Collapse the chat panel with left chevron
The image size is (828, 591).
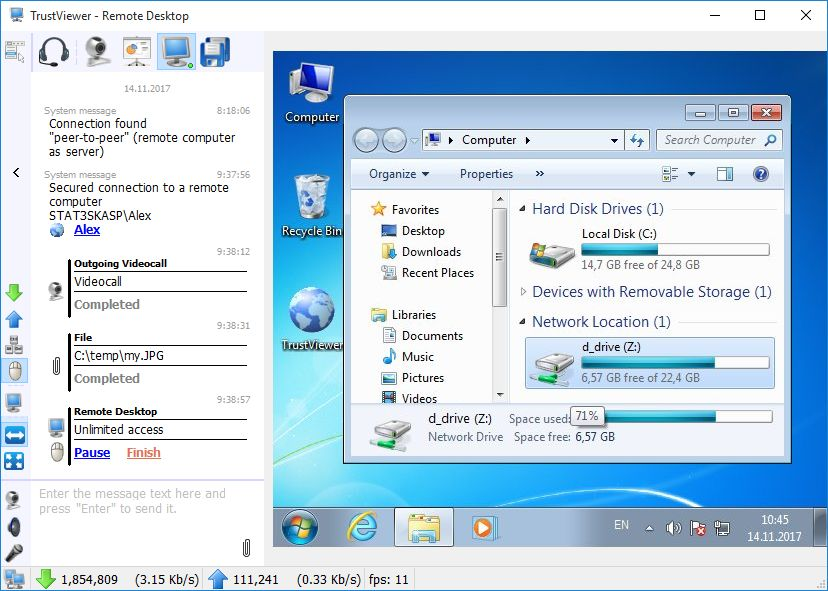pyautogui.click(x=16, y=173)
